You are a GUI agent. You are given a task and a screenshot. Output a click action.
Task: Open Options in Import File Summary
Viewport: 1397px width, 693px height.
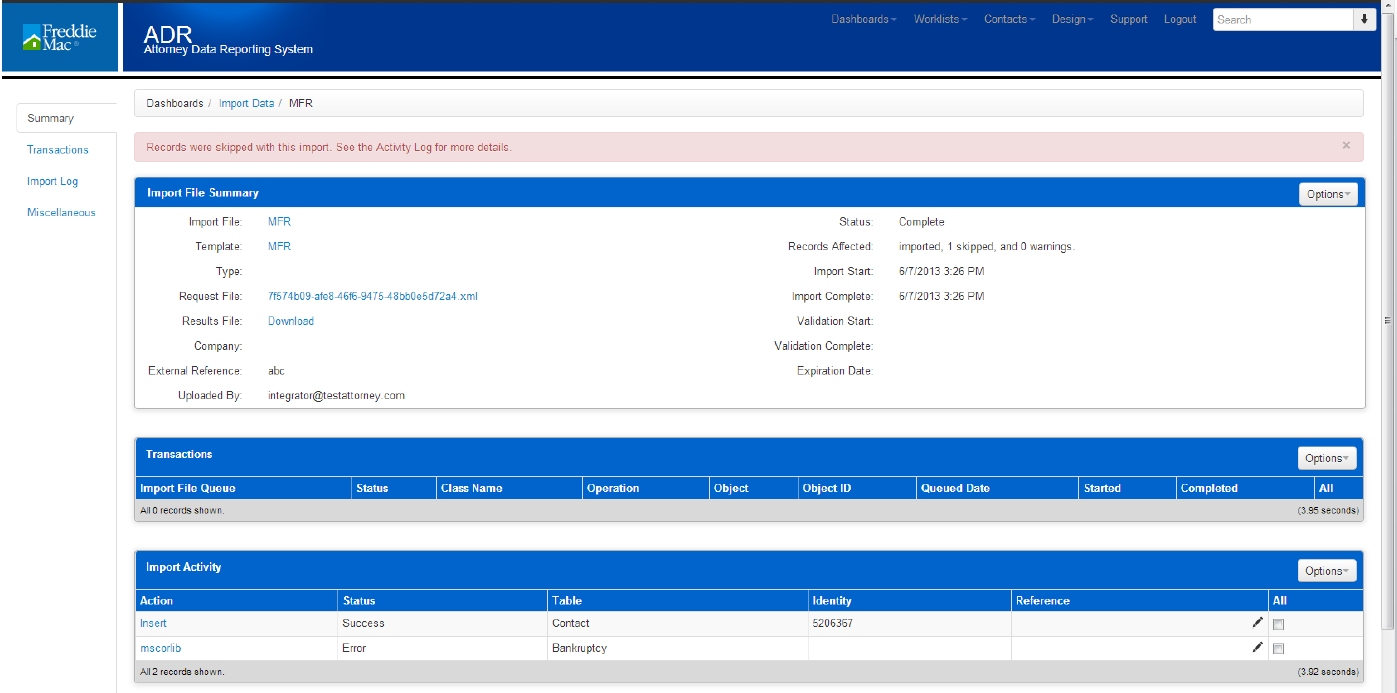pyautogui.click(x=1328, y=194)
